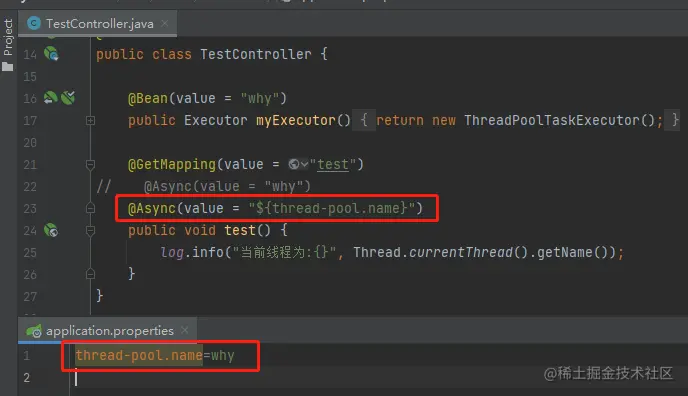Click the "test" URL mapping link
Viewport: 688px width, 396px height.
(x=333, y=164)
